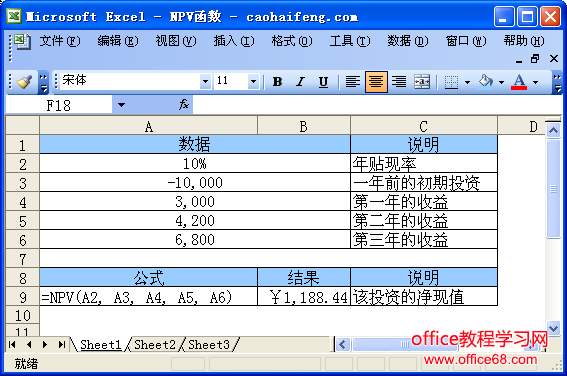Click vertical scrollbar down arrow

tap(553, 328)
